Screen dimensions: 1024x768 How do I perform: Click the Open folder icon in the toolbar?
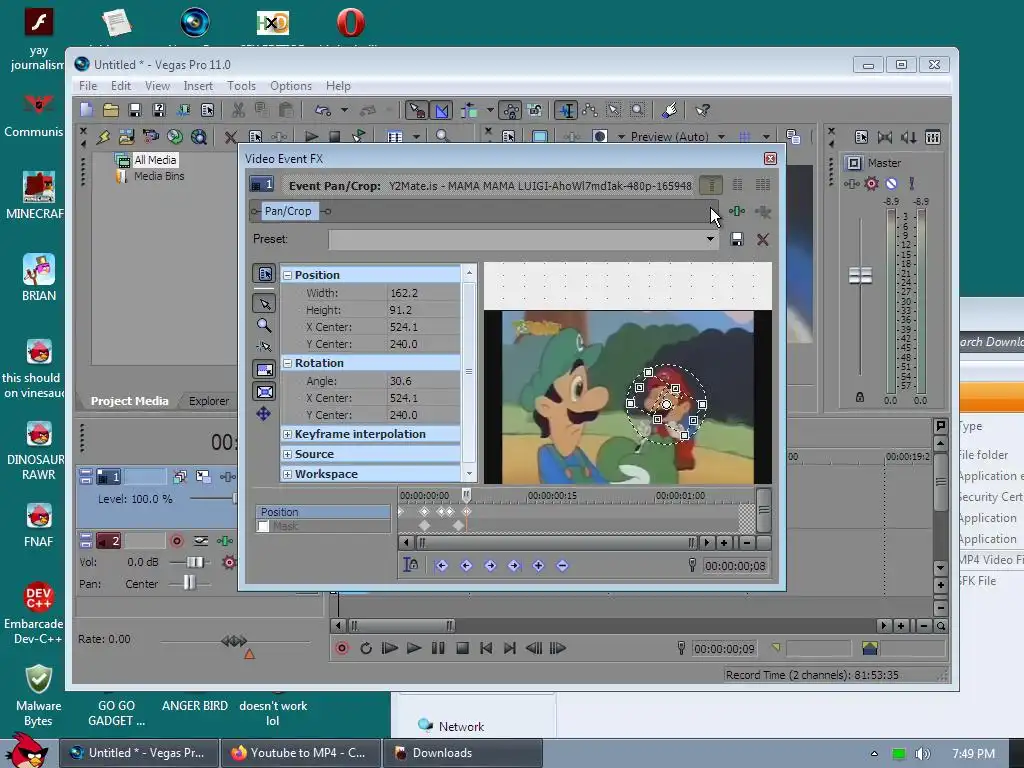110,110
